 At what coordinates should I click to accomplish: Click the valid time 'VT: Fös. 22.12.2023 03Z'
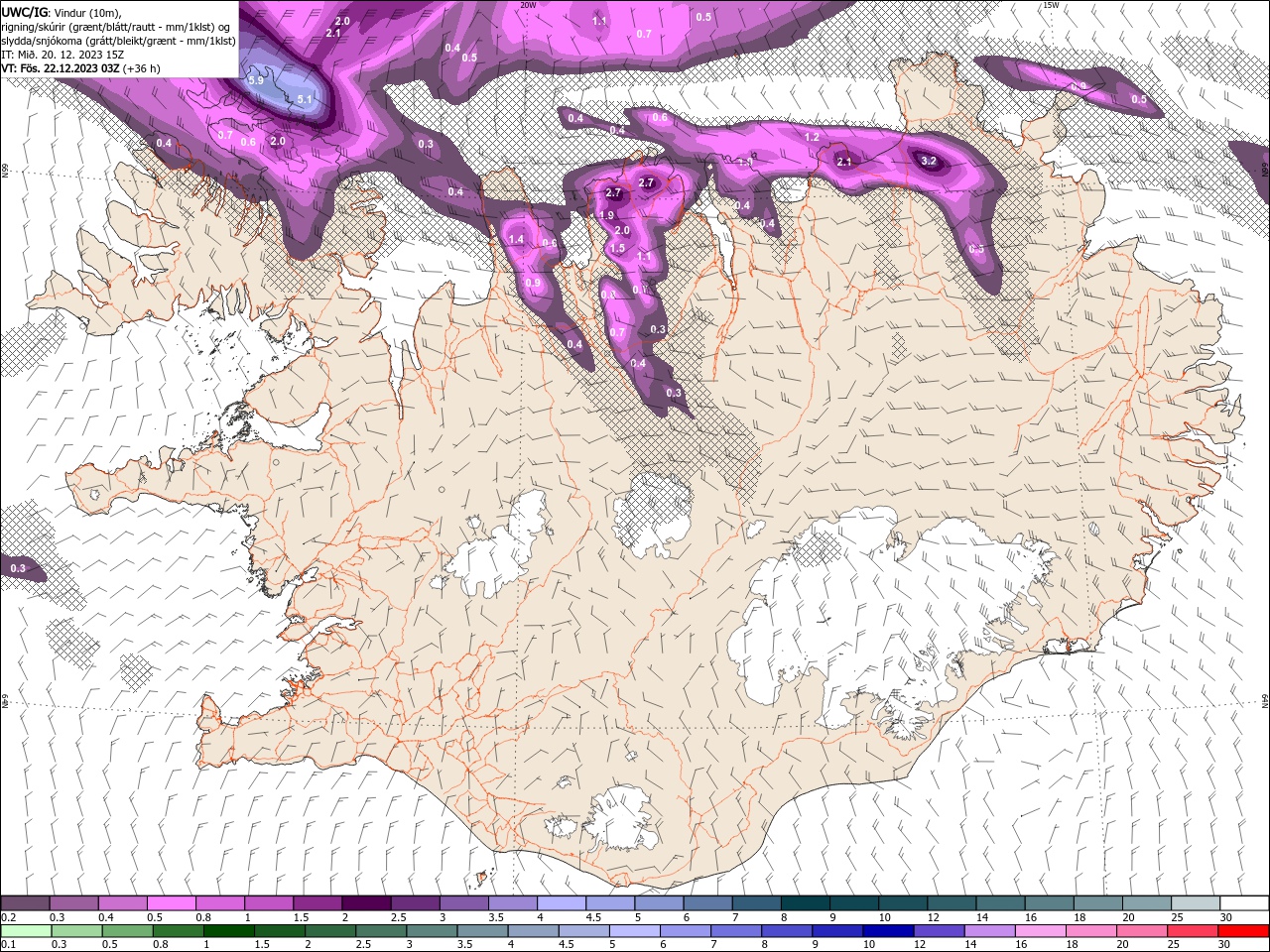tap(61, 68)
